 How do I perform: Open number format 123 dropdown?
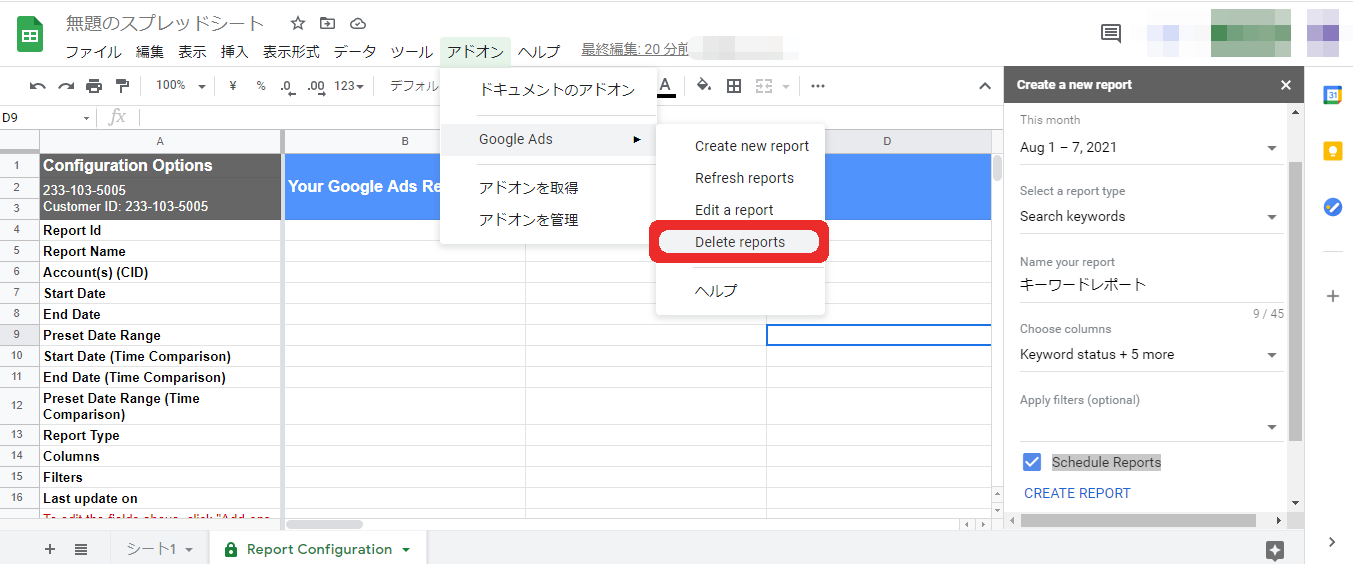click(349, 86)
